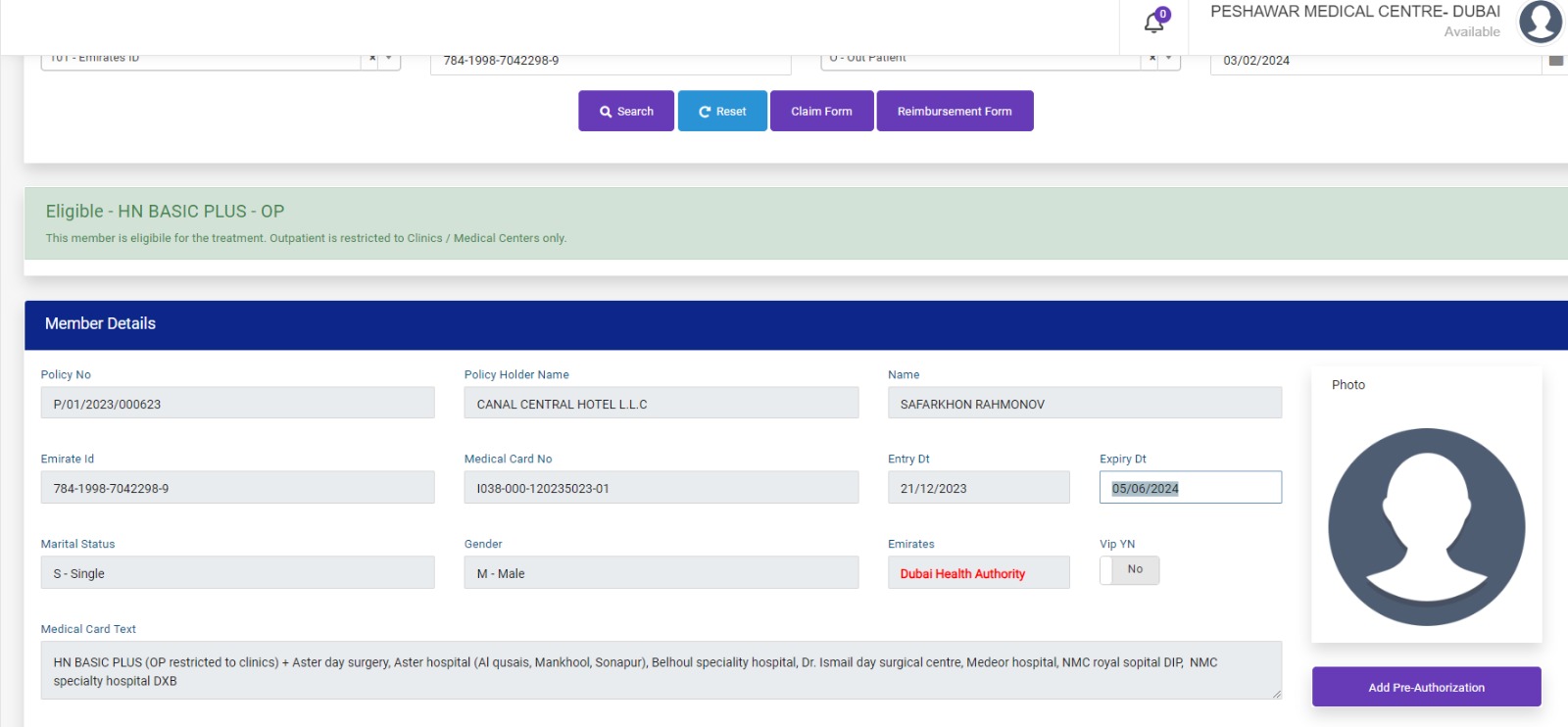Screen dimensions: 1568x727
Task: Toggle the Vip YN switch
Action: pyautogui.click(x=1129, y=570)
